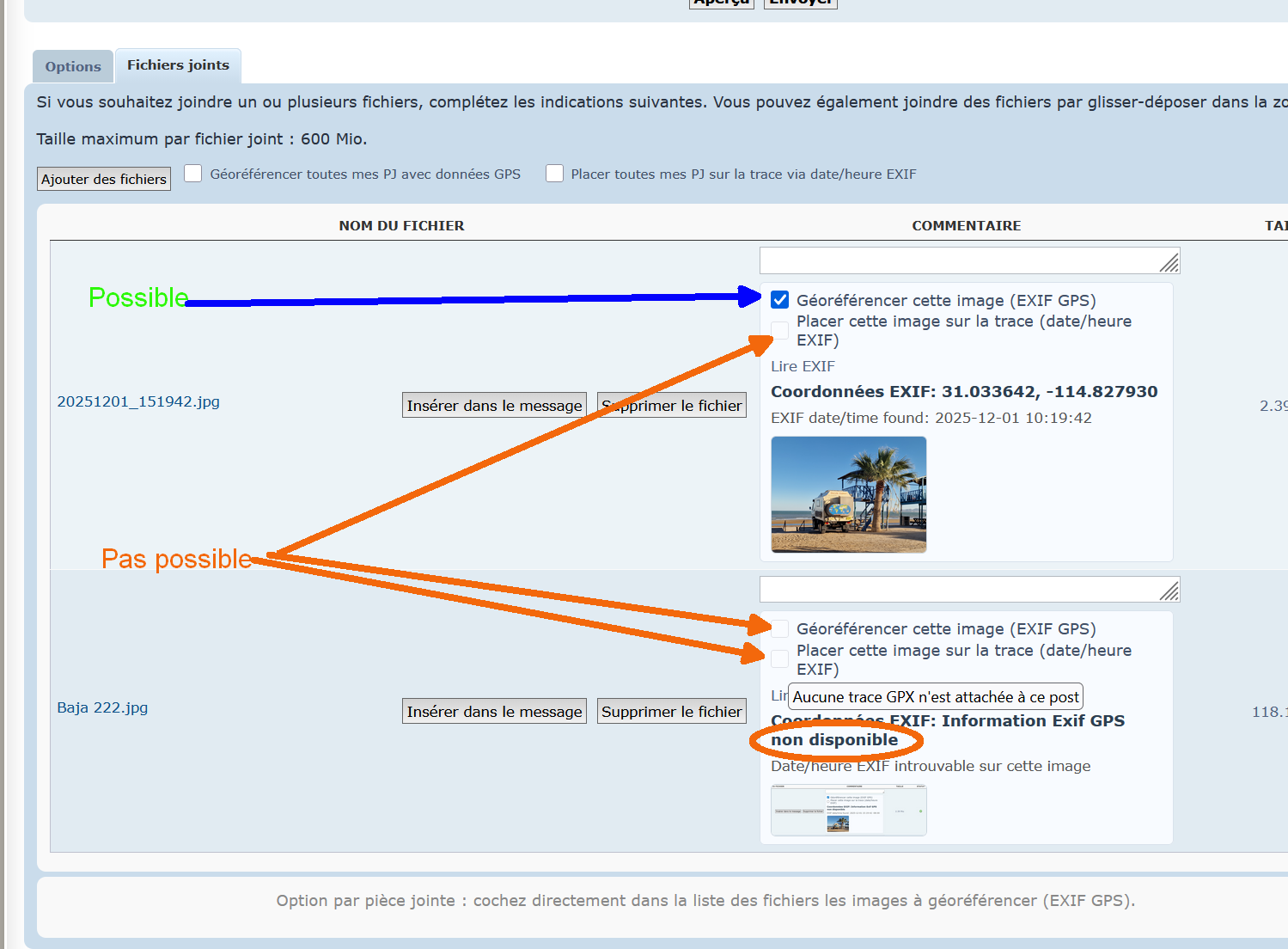Uncheck Géoréférencer cette image for 20251201_151942.jpg
1288x949 pixels.
pyautogui.click(x=780, y=300)
